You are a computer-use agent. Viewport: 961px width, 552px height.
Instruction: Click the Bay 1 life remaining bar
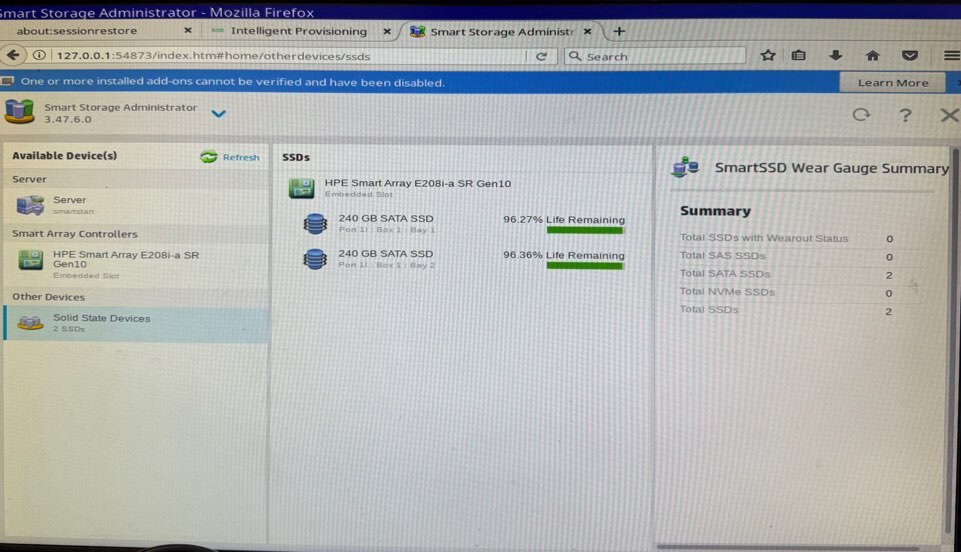[585, 230]
